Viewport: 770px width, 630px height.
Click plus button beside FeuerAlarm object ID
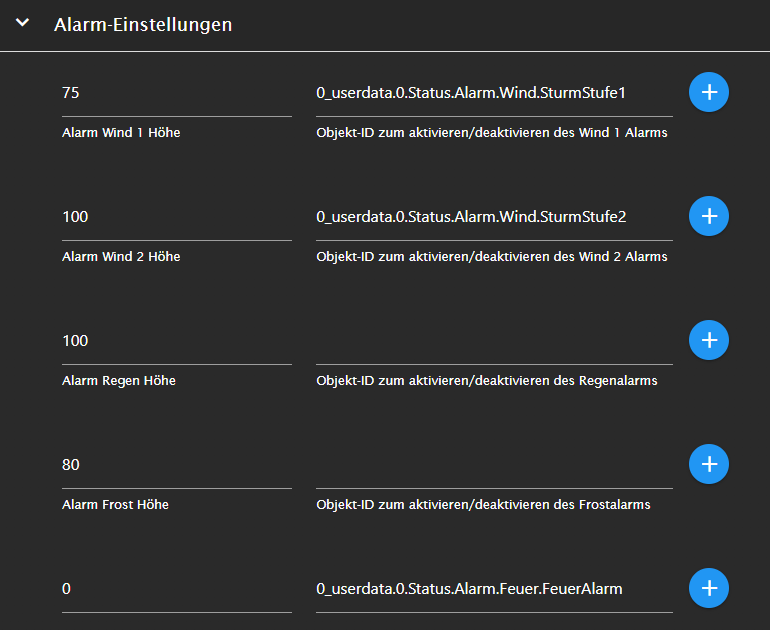[709, 588]
